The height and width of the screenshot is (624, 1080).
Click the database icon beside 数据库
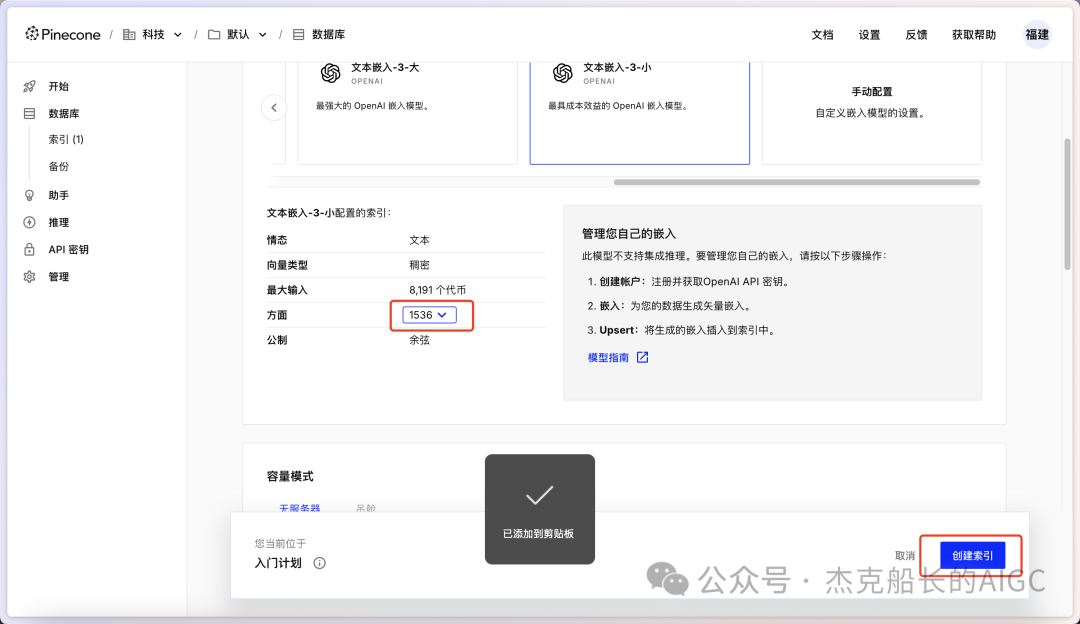[x=29, y=113]
